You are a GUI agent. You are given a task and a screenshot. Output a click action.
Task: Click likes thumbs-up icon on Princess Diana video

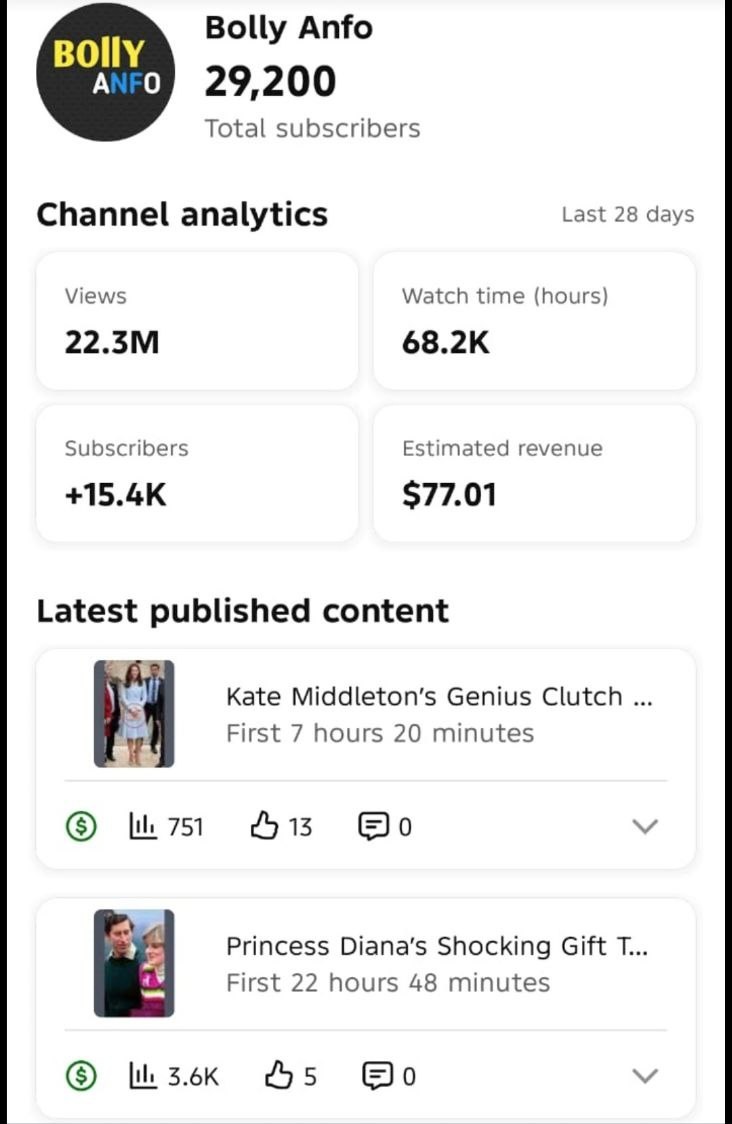tap(278, 1076)
